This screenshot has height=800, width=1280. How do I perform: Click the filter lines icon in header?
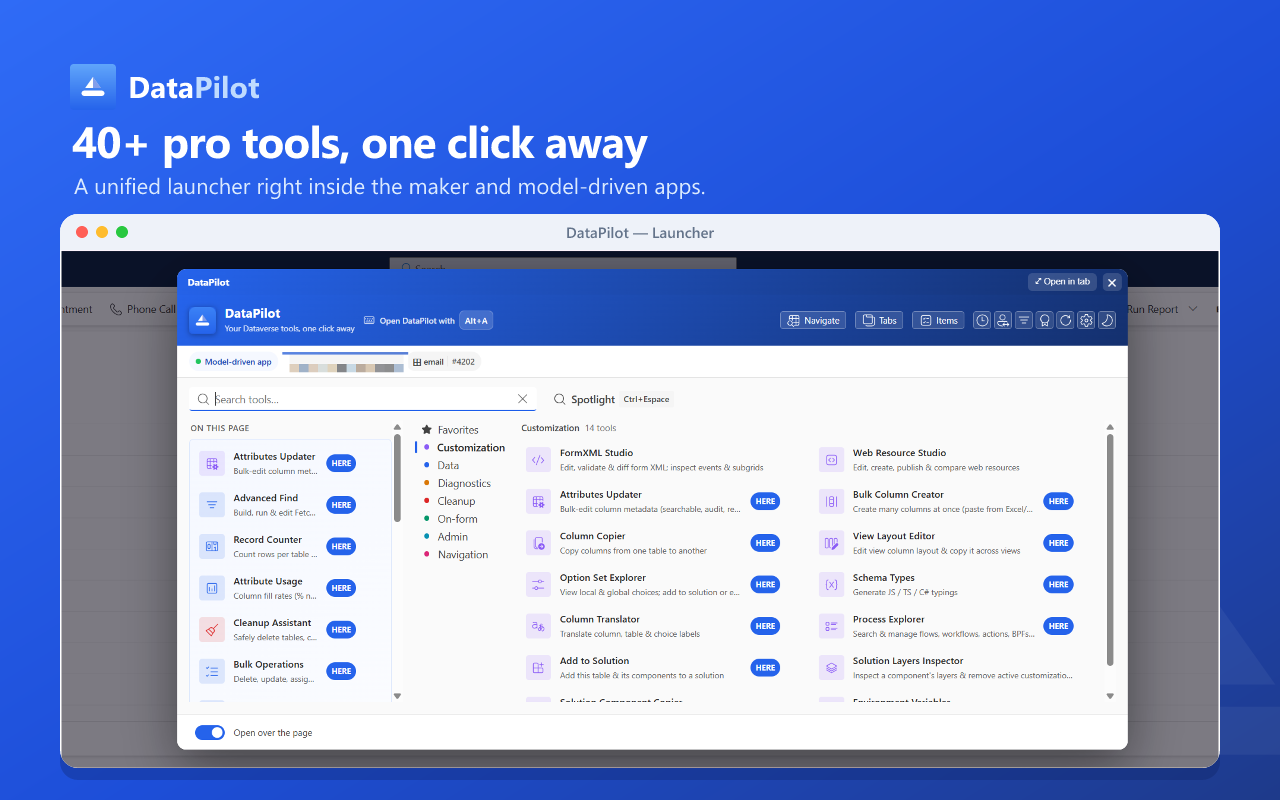tap(1024, 320)
